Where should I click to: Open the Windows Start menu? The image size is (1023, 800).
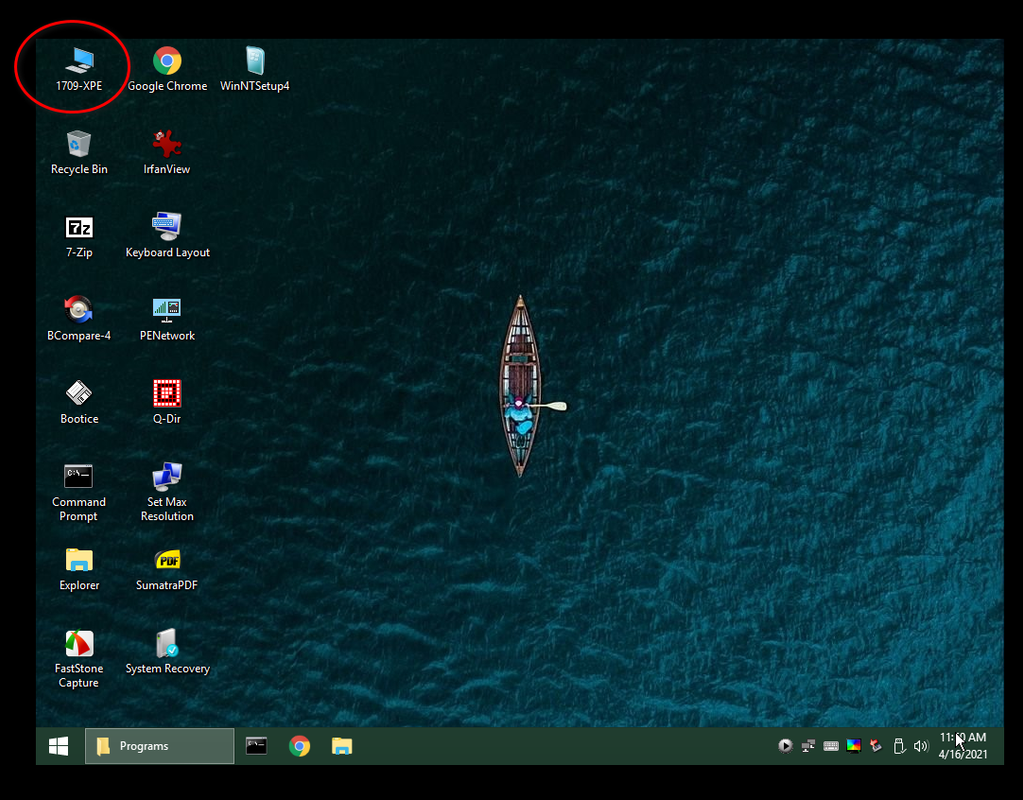[59, 746]
